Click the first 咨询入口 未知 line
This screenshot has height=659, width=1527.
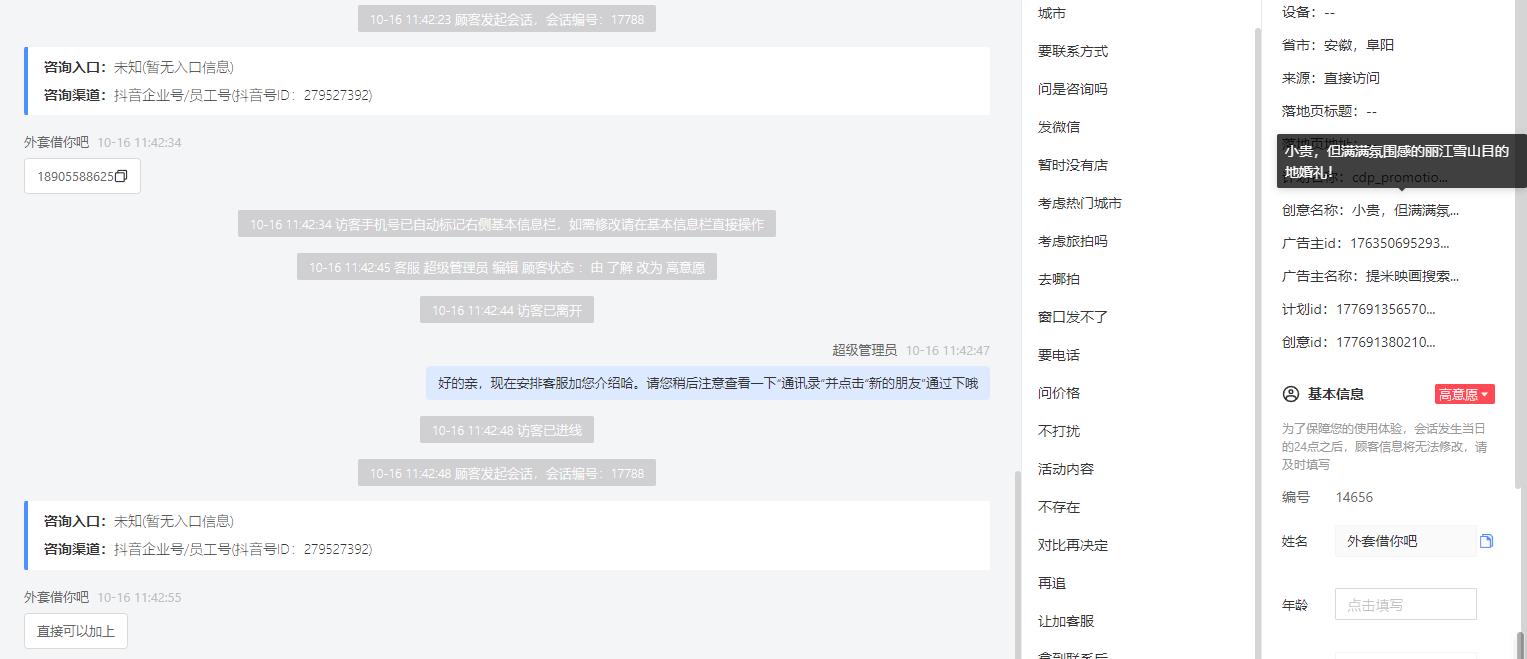139,67
